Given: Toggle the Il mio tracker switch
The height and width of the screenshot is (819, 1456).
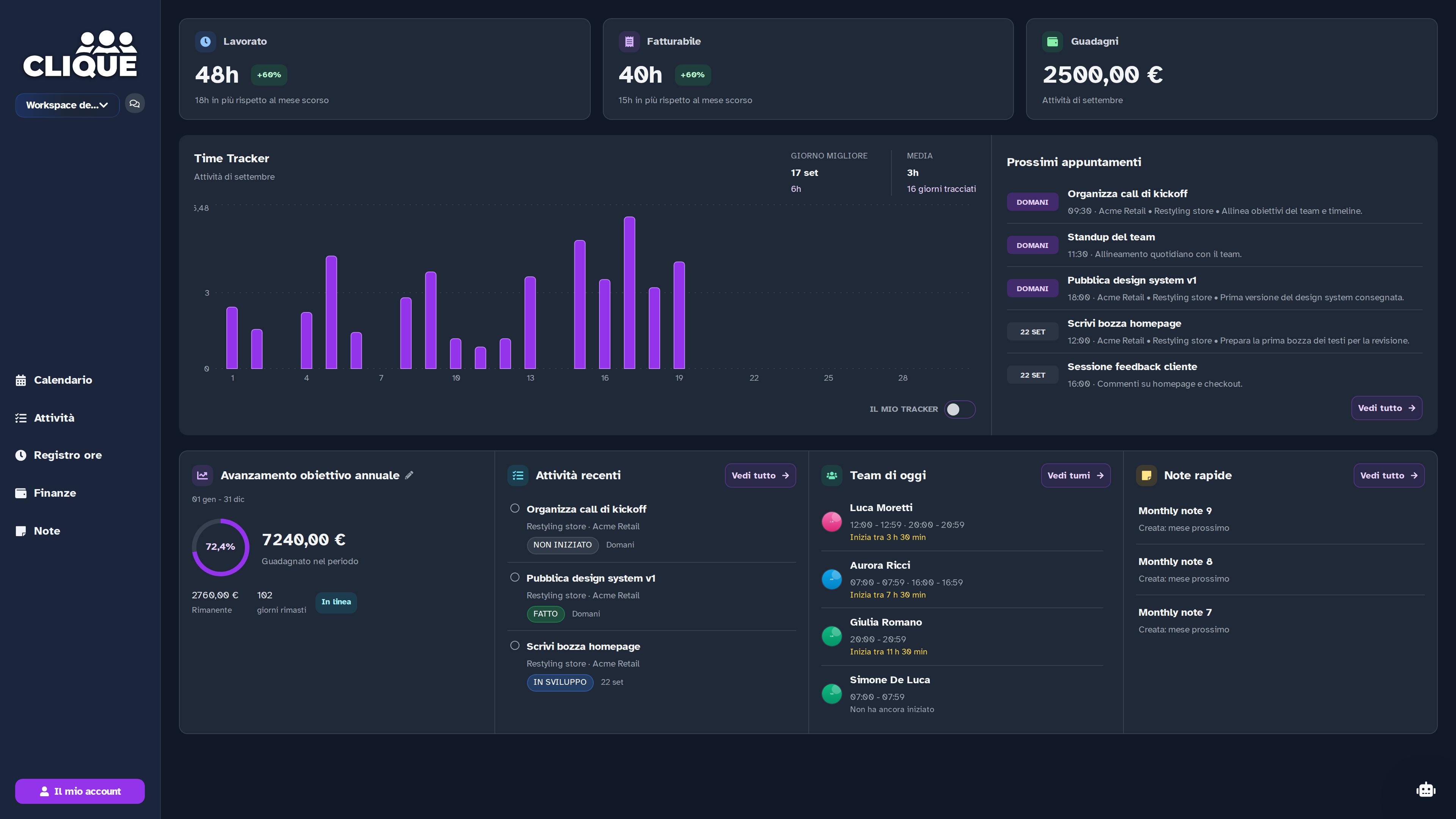Looking at the screenshot, I should tap(960, 409).
